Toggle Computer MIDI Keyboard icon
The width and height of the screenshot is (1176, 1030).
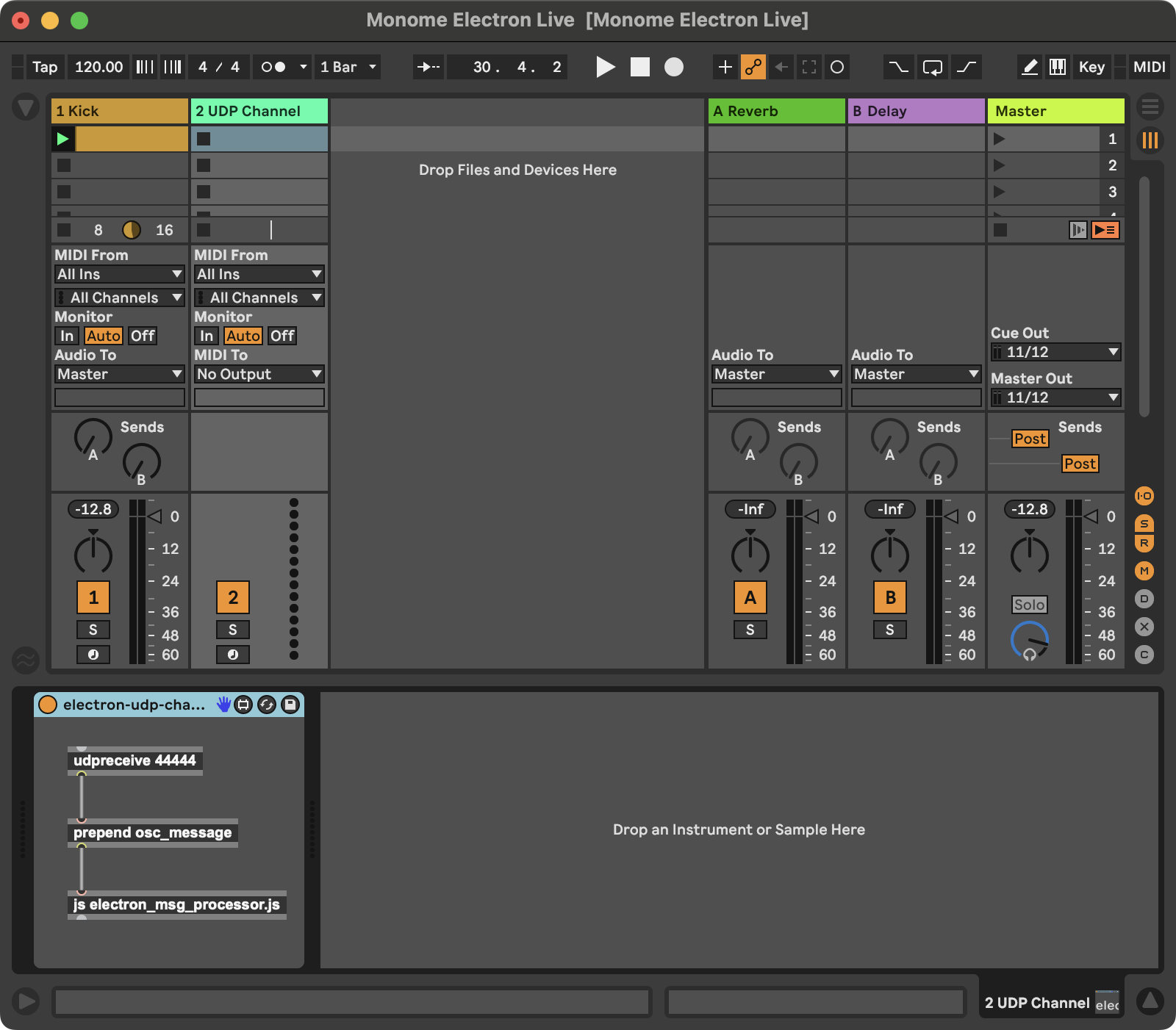pyautogui.click(x=1058, y=67)
